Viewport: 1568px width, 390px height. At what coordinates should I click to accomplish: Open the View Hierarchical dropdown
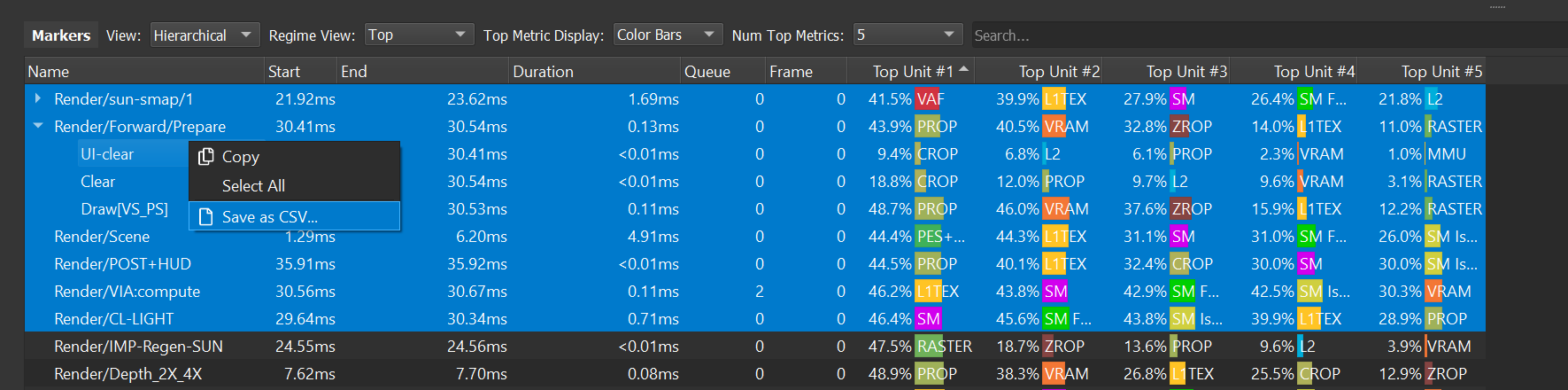205,35
